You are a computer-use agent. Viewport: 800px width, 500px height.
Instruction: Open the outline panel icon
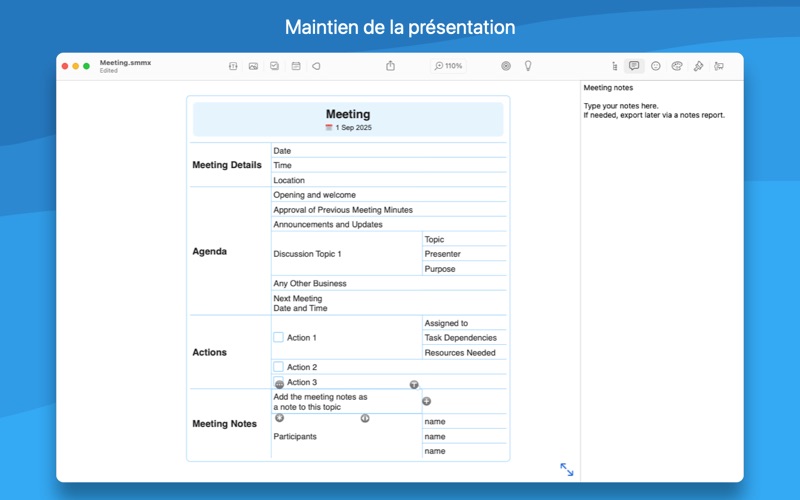[x=614, y=66]
